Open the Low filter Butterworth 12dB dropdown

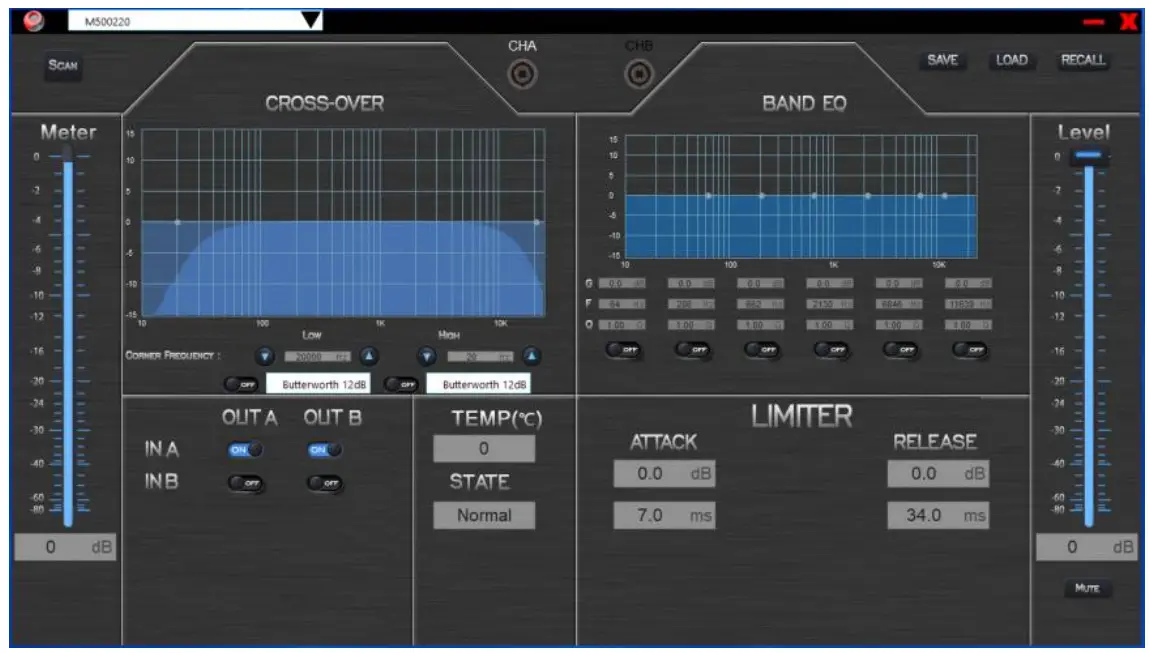(317, 384)
